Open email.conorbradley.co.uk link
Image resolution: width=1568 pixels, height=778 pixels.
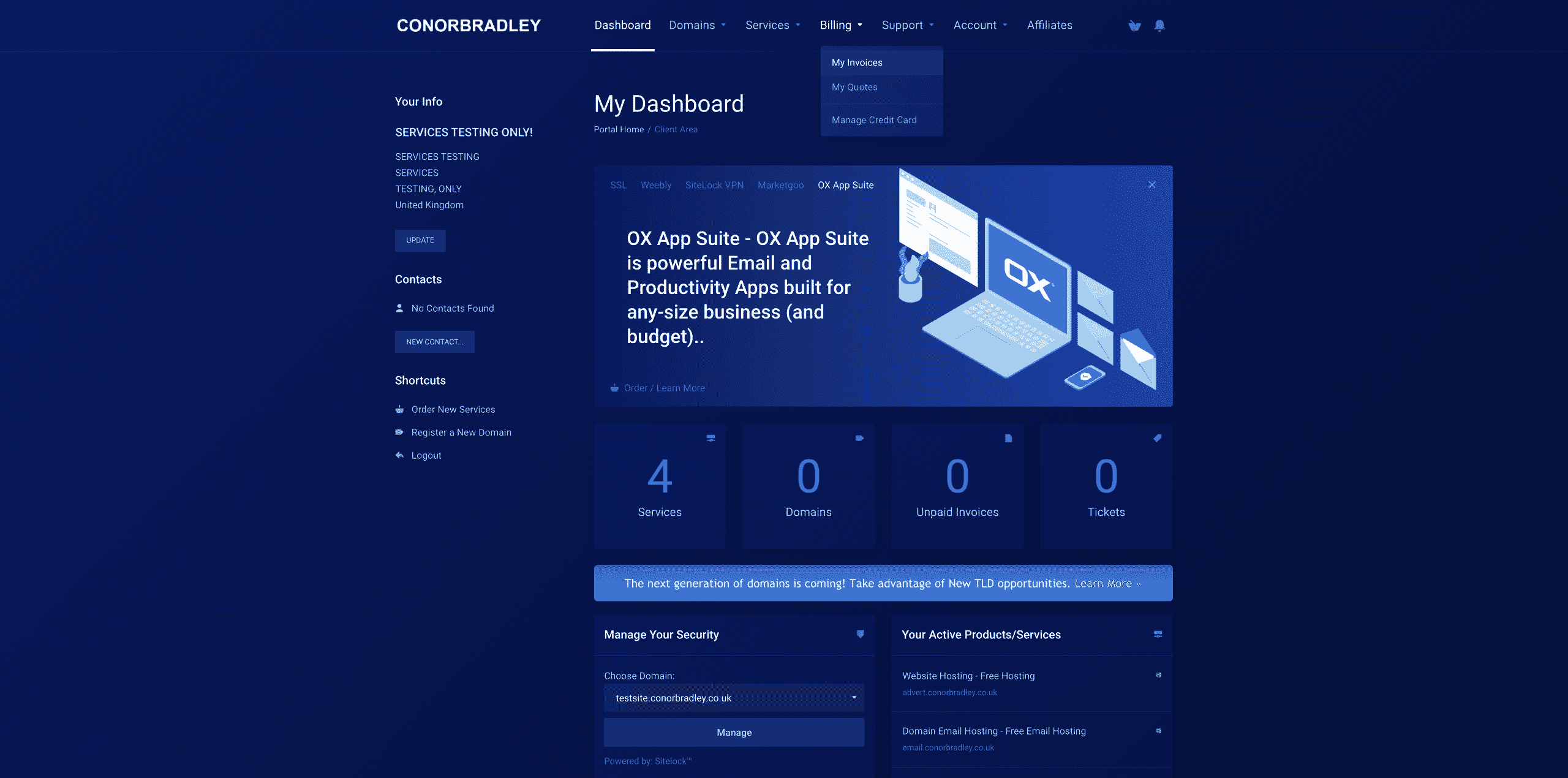[948, 747]
